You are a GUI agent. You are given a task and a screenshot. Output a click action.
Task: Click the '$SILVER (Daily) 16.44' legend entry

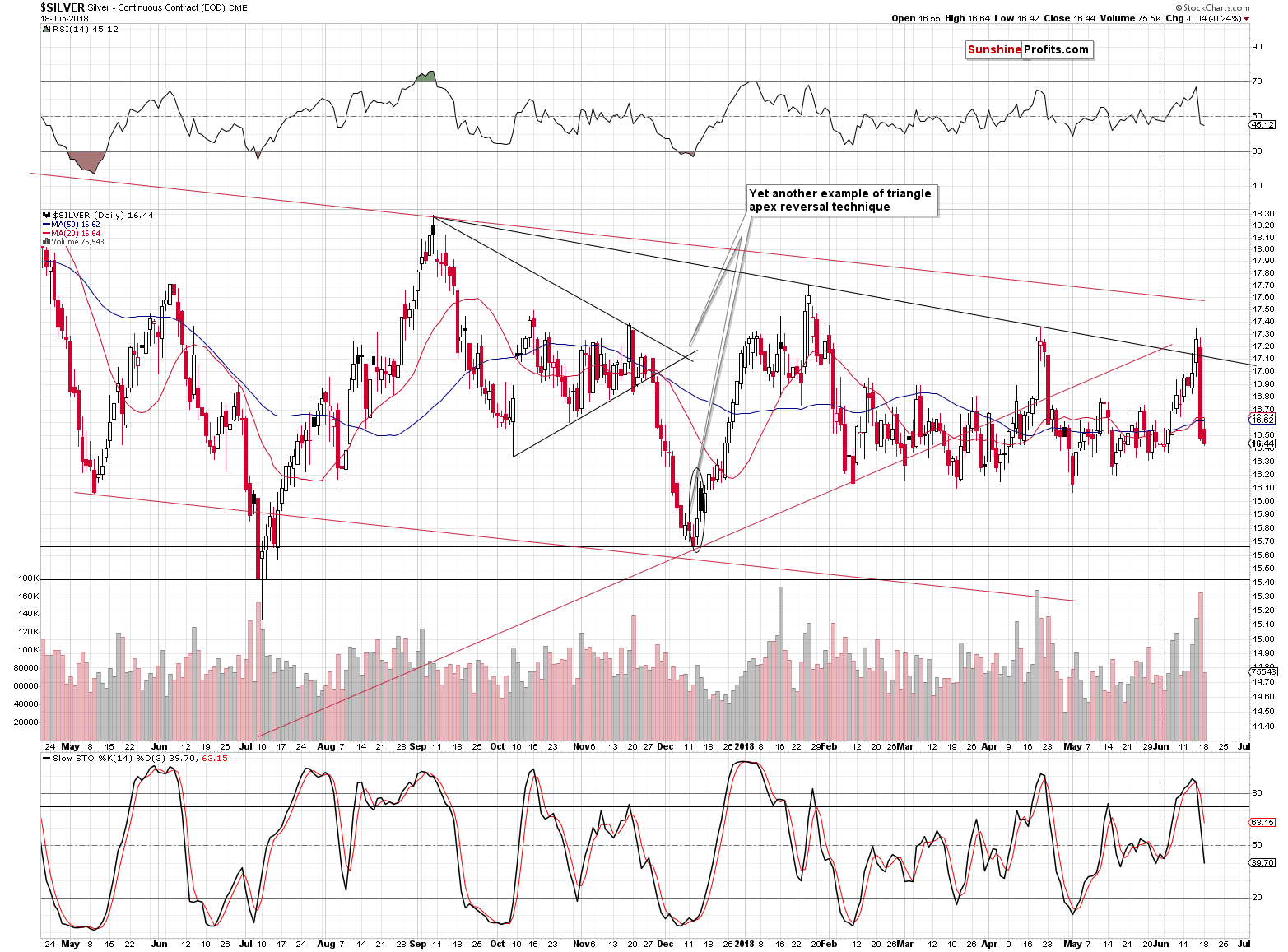pyautogui.click(x=99, y=215)
